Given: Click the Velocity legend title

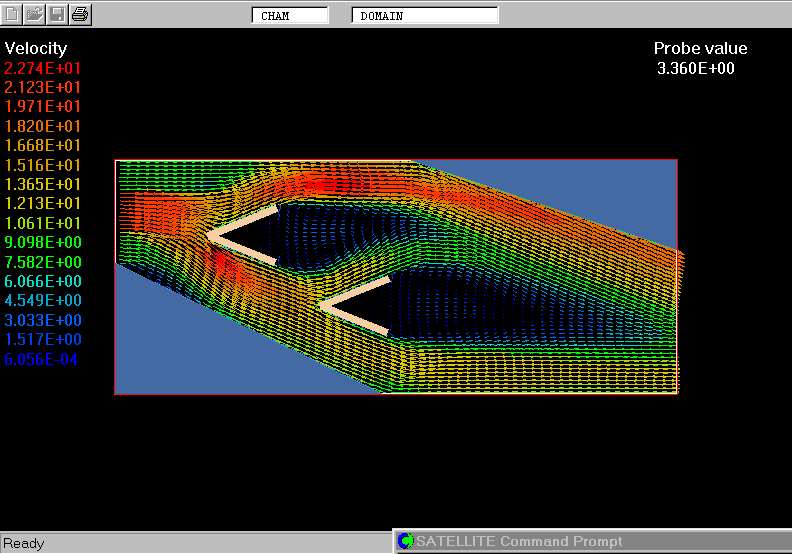Looking at the screenshot, I should click(x=36, y=48).
